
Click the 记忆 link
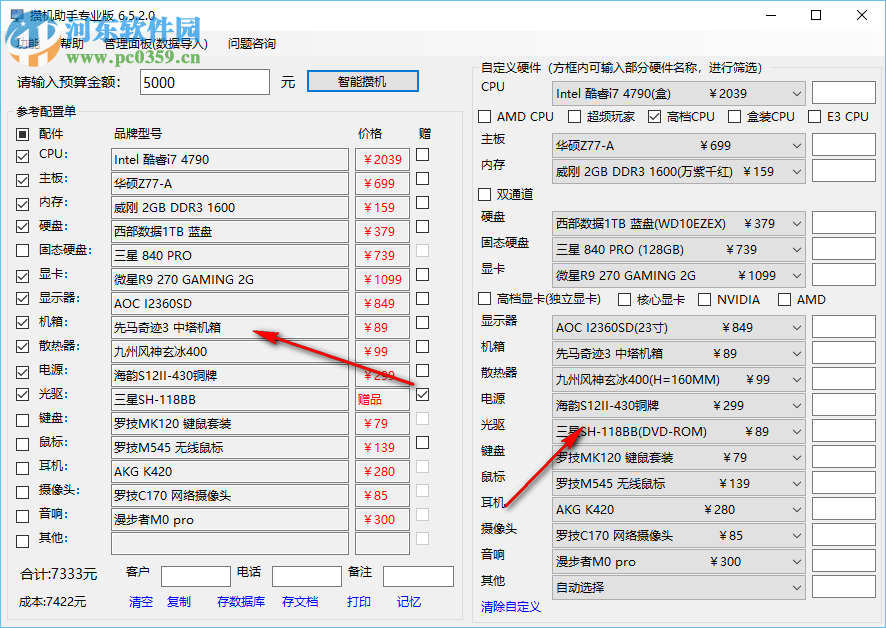click(x=408, y=602)
